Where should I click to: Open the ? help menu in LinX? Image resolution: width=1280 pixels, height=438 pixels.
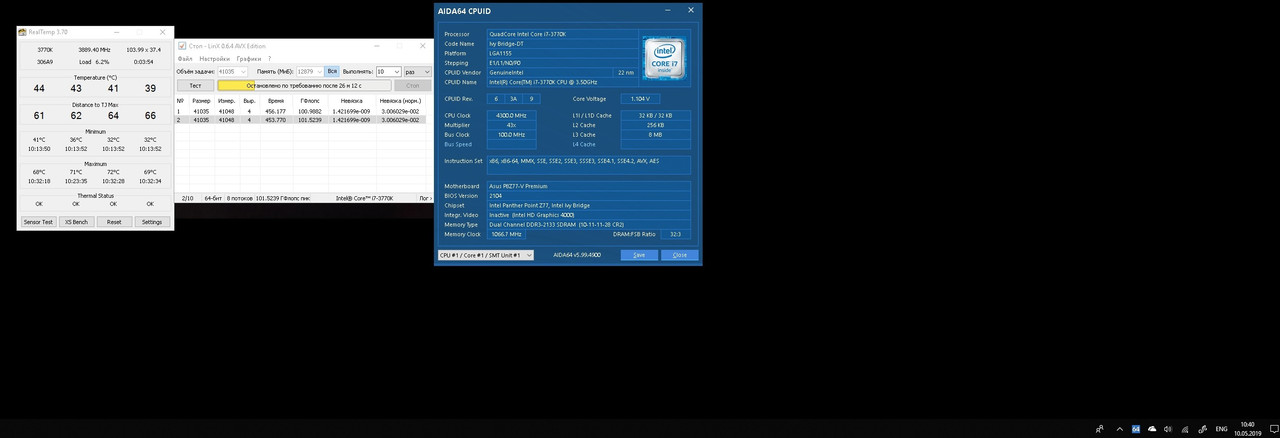(269, 59)
